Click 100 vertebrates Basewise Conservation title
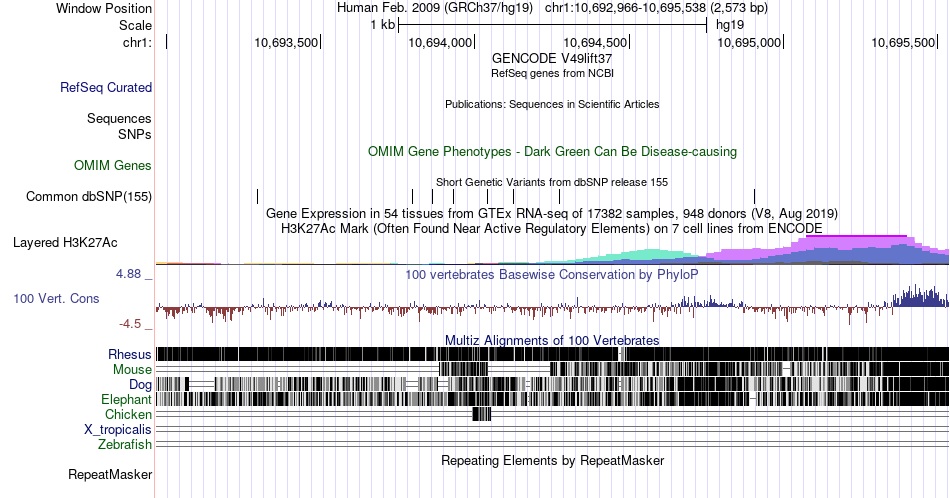The image size is (950, 498). (x=552, y=274)
